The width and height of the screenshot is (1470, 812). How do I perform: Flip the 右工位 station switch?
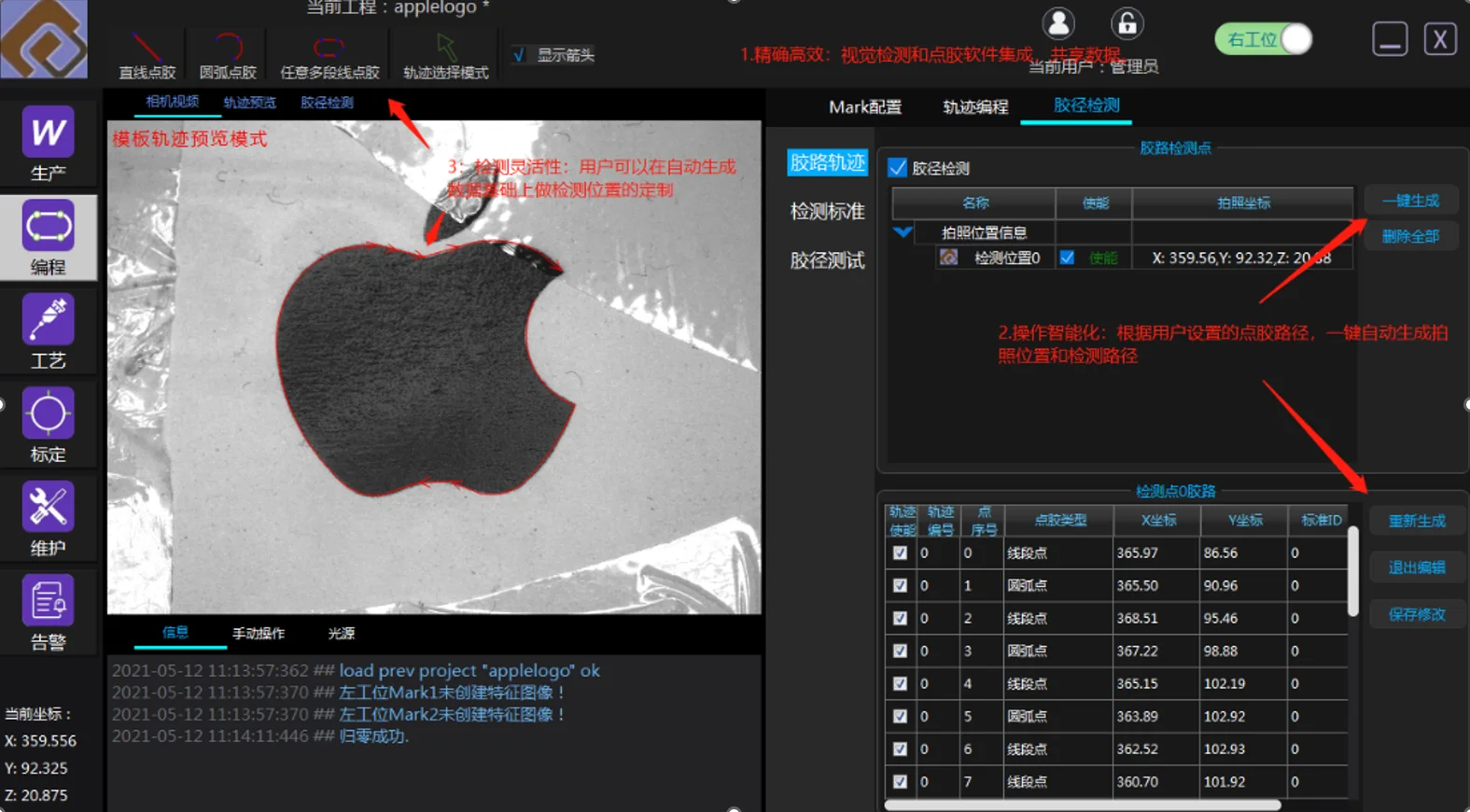tap(1264, 39)
